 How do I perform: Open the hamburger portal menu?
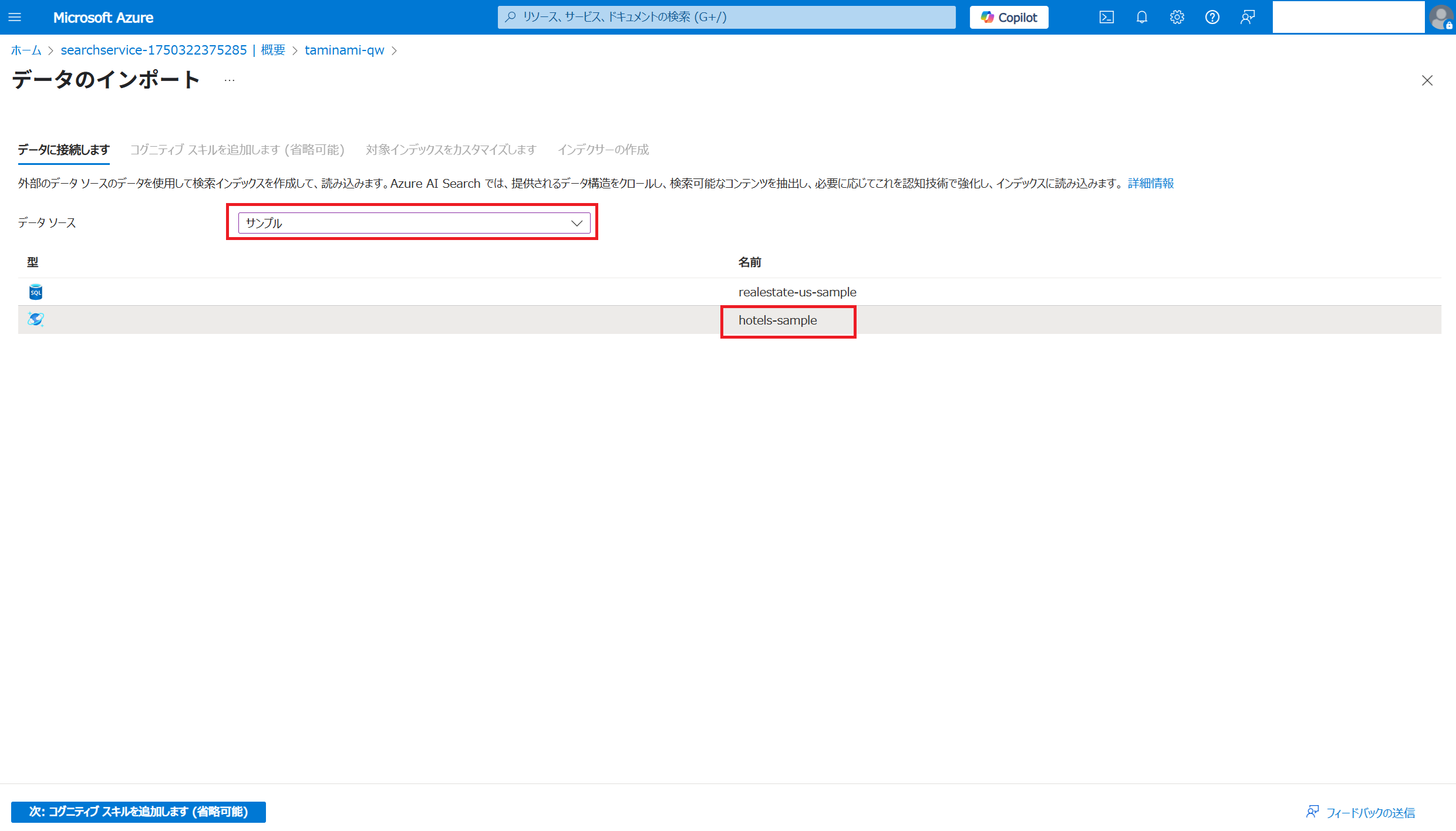point(15,17)
